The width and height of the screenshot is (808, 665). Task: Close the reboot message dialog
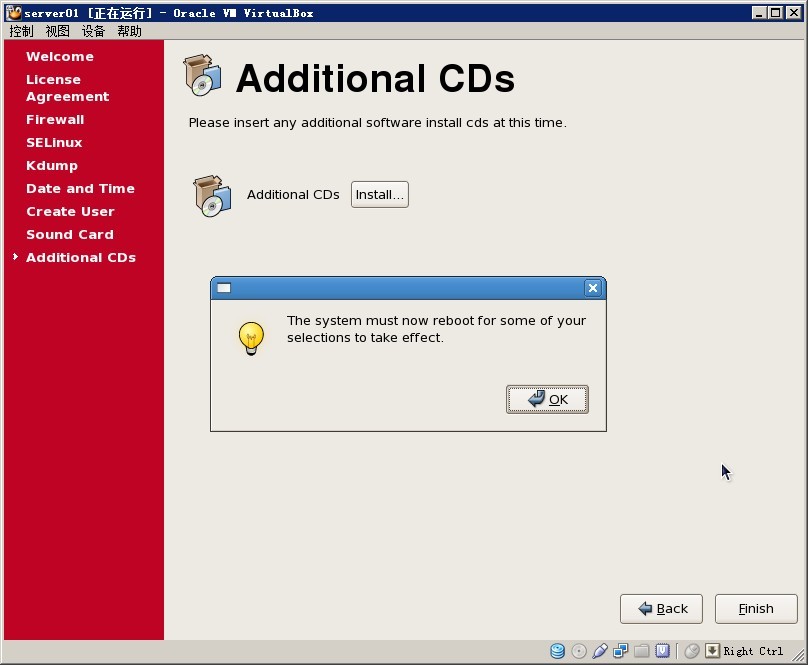593,288
